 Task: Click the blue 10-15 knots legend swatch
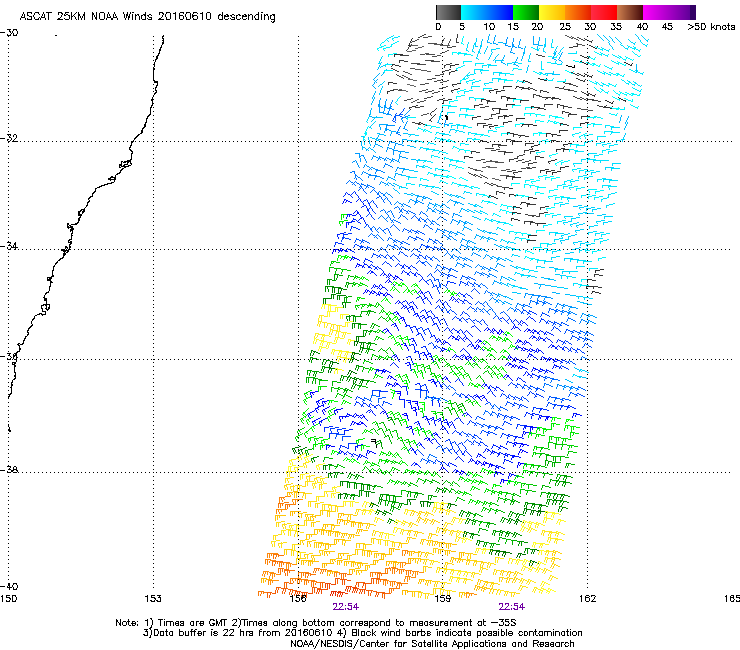pos(500,12)
